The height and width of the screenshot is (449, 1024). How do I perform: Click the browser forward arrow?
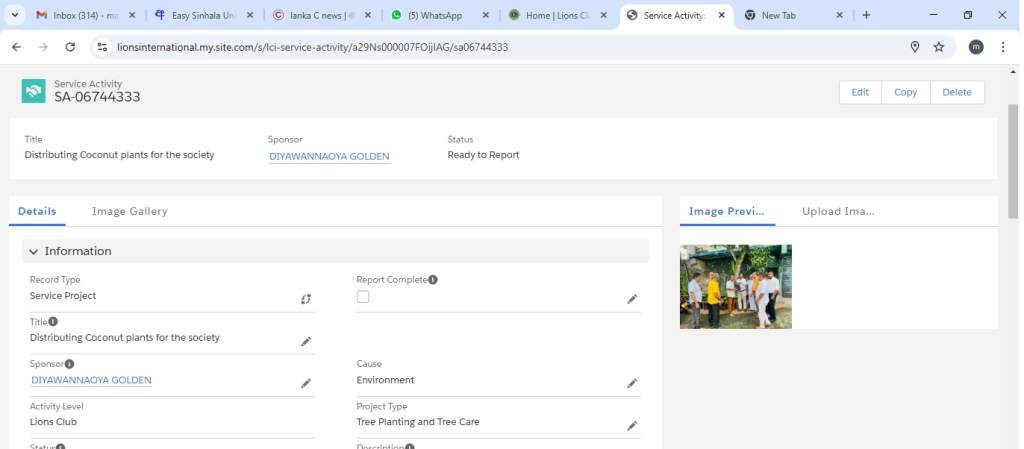(x=43, y=47)
